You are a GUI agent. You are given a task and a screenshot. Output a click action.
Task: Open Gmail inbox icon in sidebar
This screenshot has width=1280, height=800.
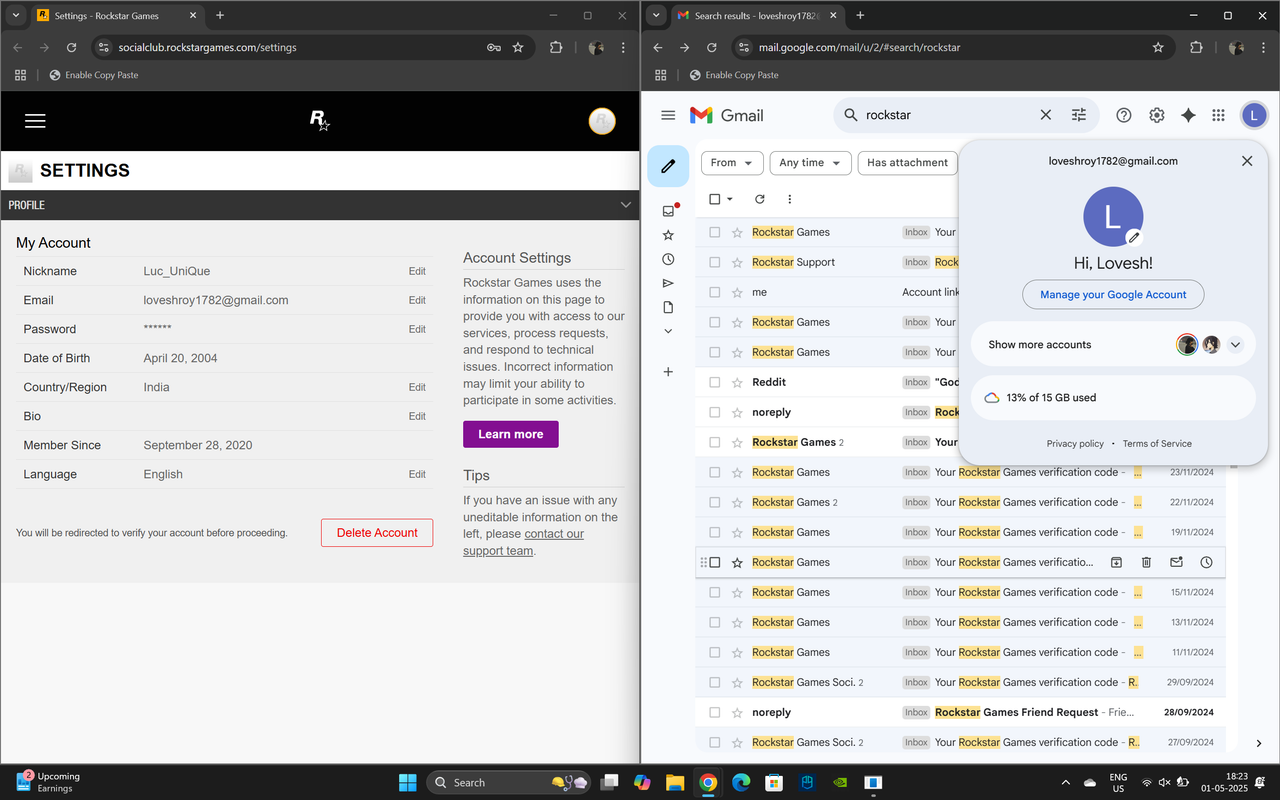click(668, 211)
